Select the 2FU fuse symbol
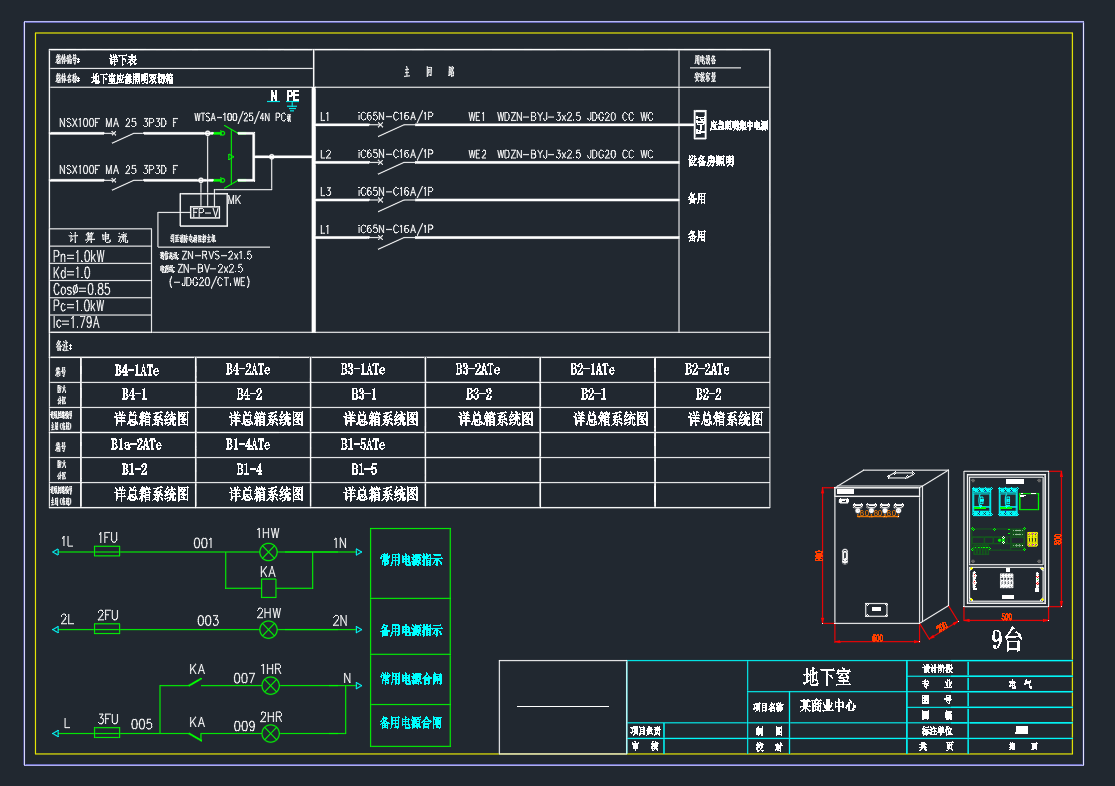The width and height of the screenshot is (1115, 786). [107, 629]
